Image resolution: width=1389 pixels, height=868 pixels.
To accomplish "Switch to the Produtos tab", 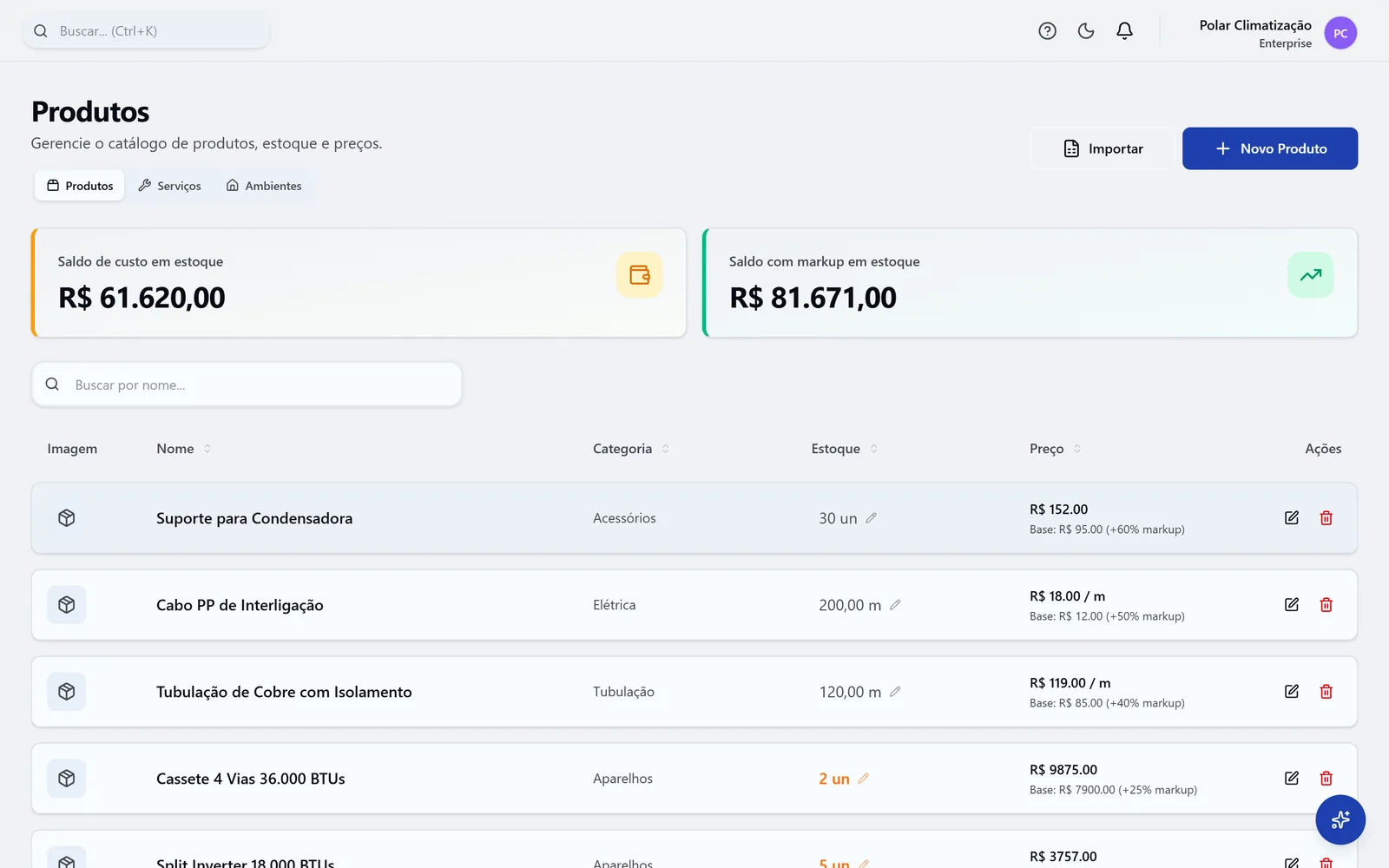I will pyautogui.click(x=80, y=186).
